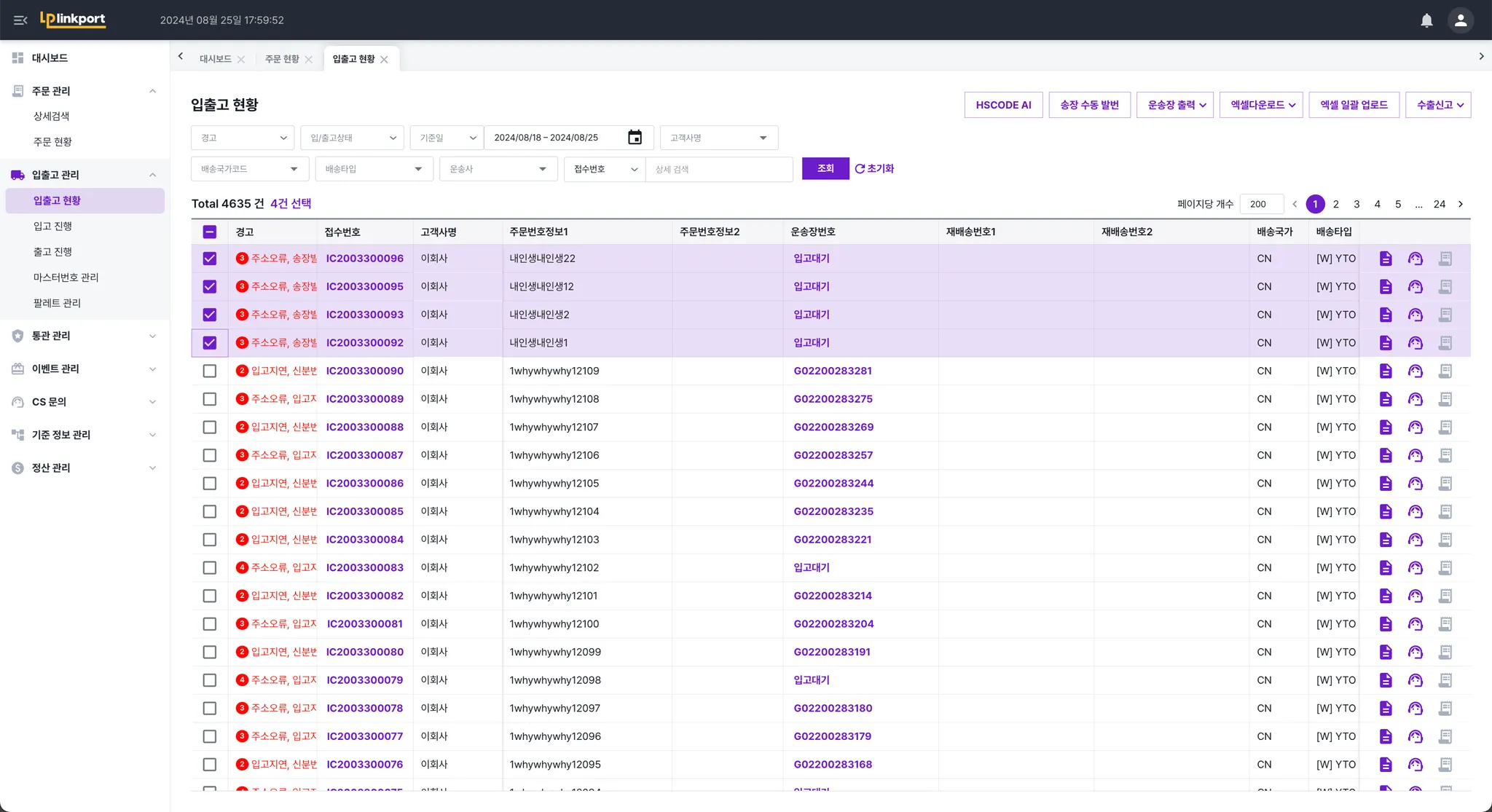
Task: Open the calendar date picker icon
Action: (x=635, y=138)
